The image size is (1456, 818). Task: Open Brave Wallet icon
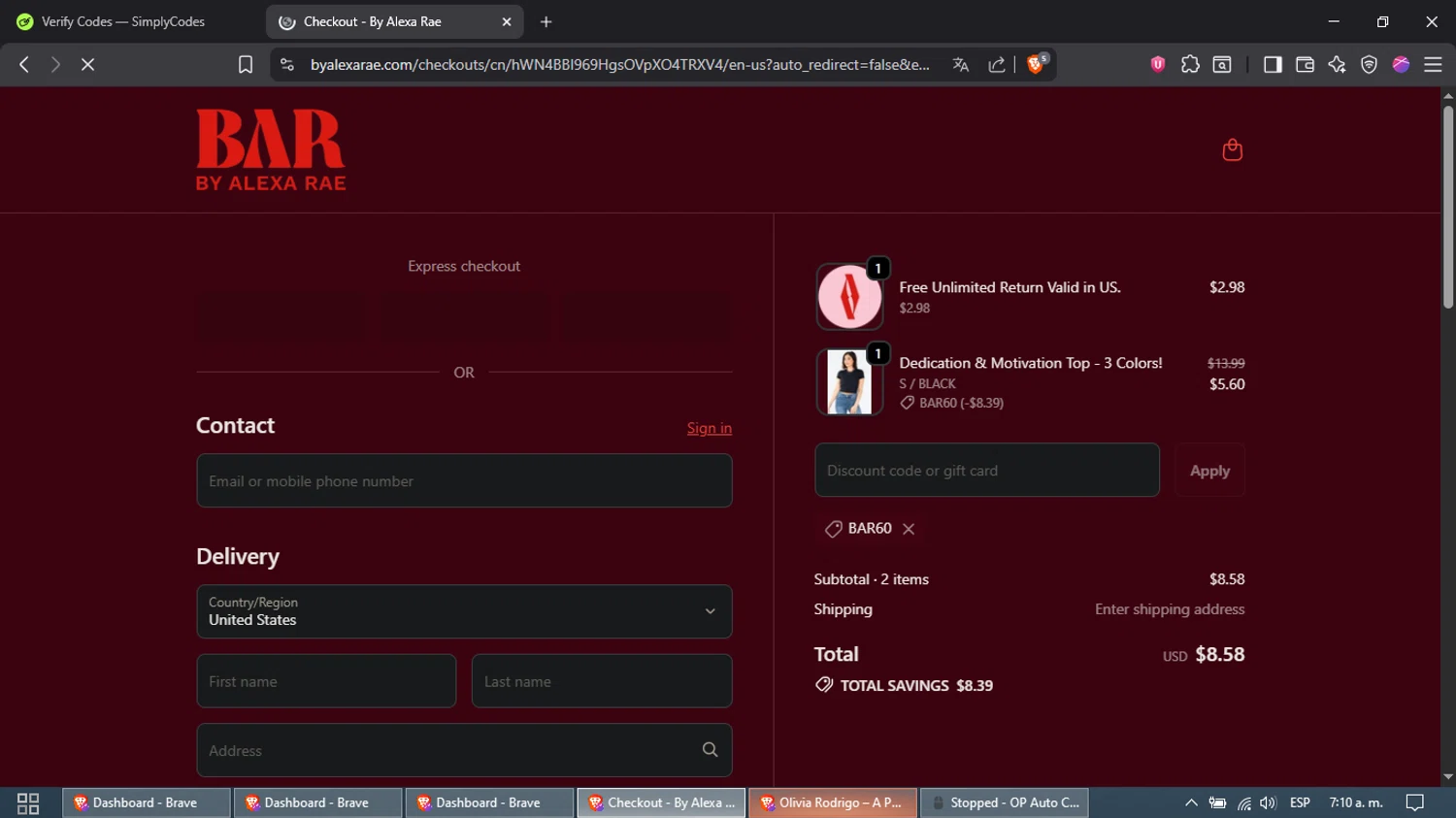[1305, 64]
